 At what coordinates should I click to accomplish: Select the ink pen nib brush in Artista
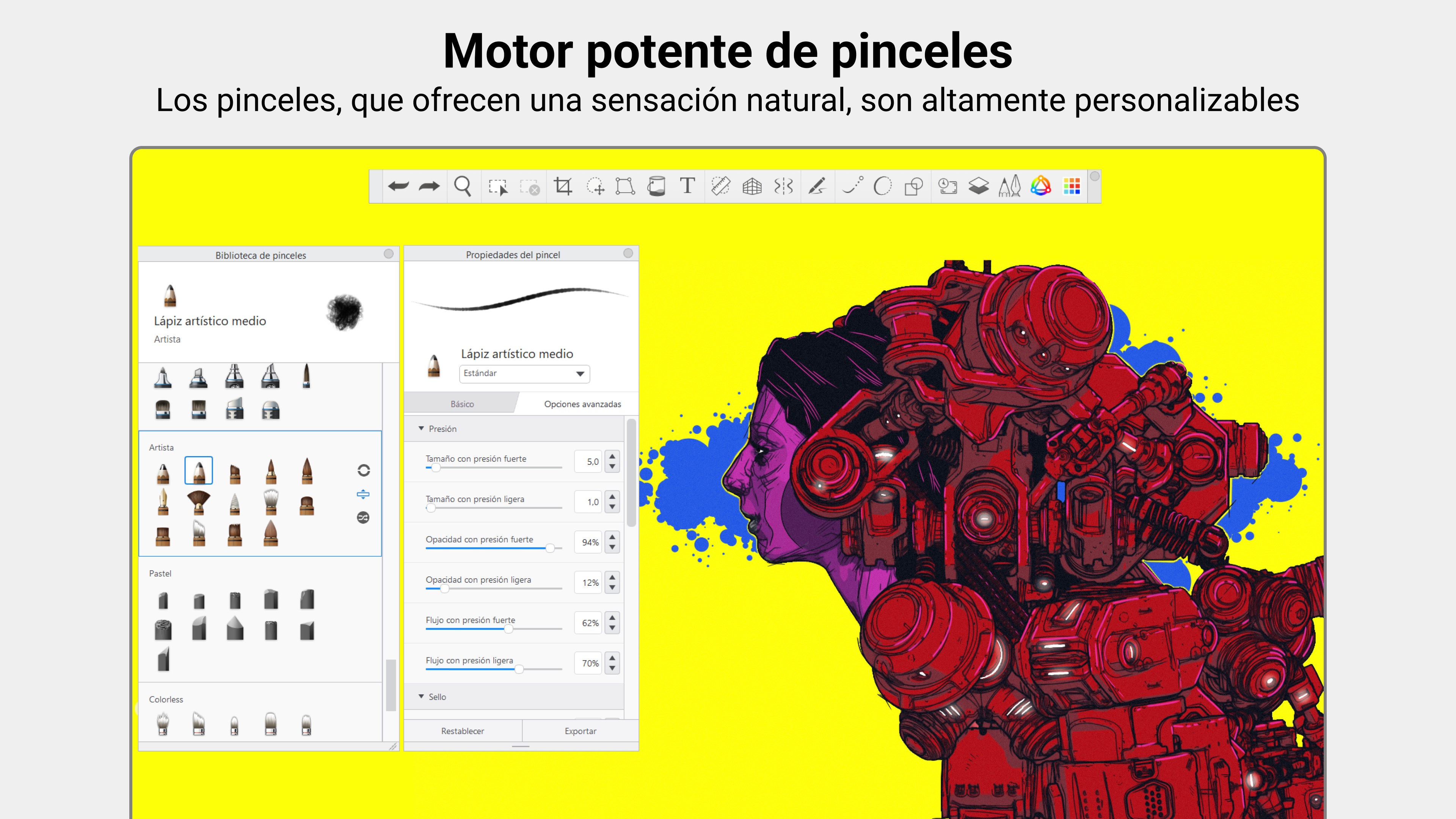point(163,502)
